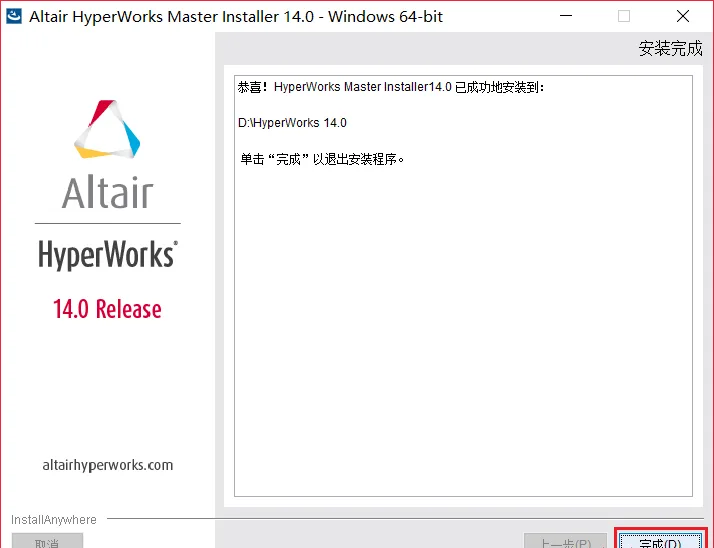Click the Altair triangle logo

point(107,129)
